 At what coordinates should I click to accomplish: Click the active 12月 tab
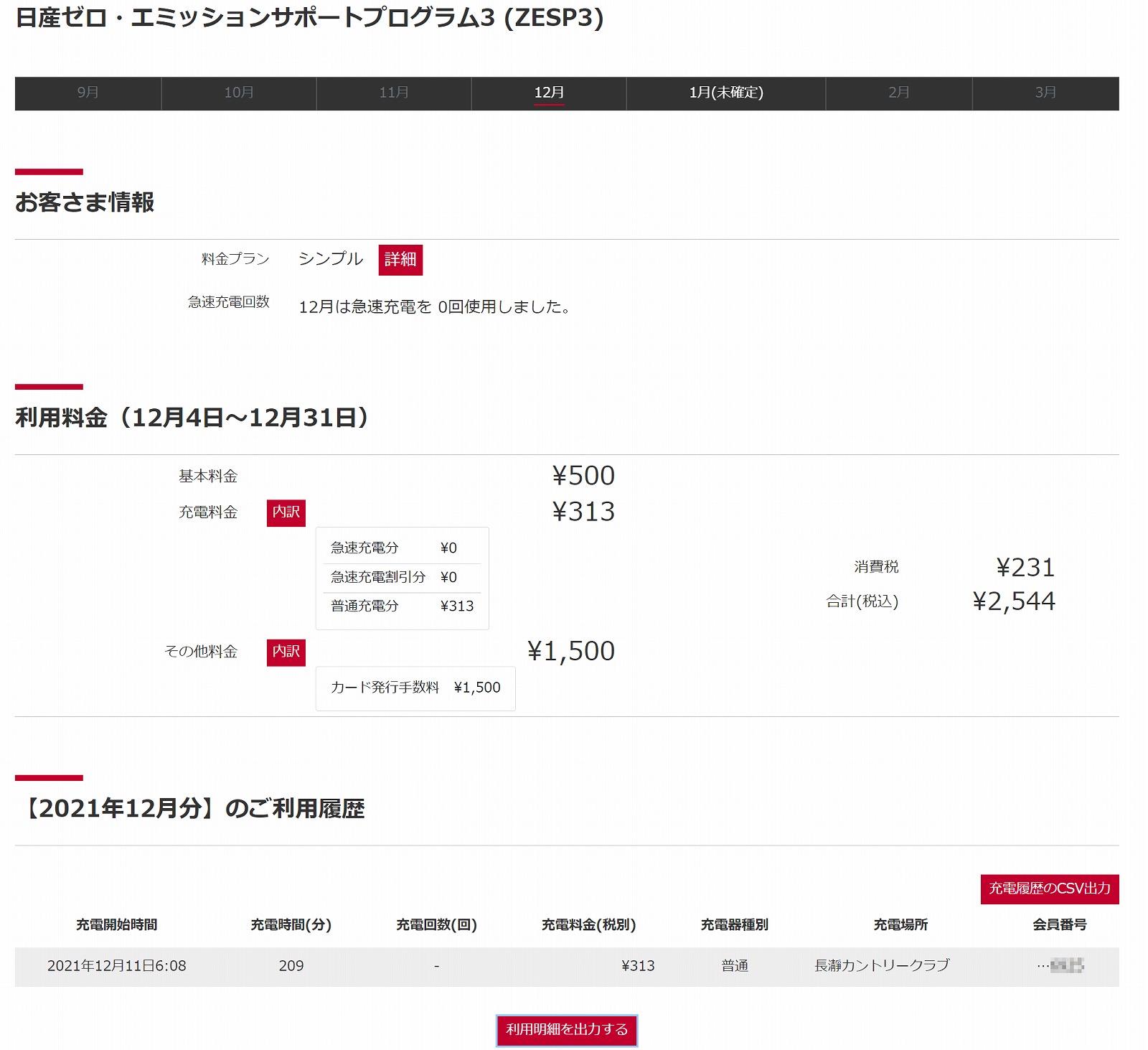549,93
